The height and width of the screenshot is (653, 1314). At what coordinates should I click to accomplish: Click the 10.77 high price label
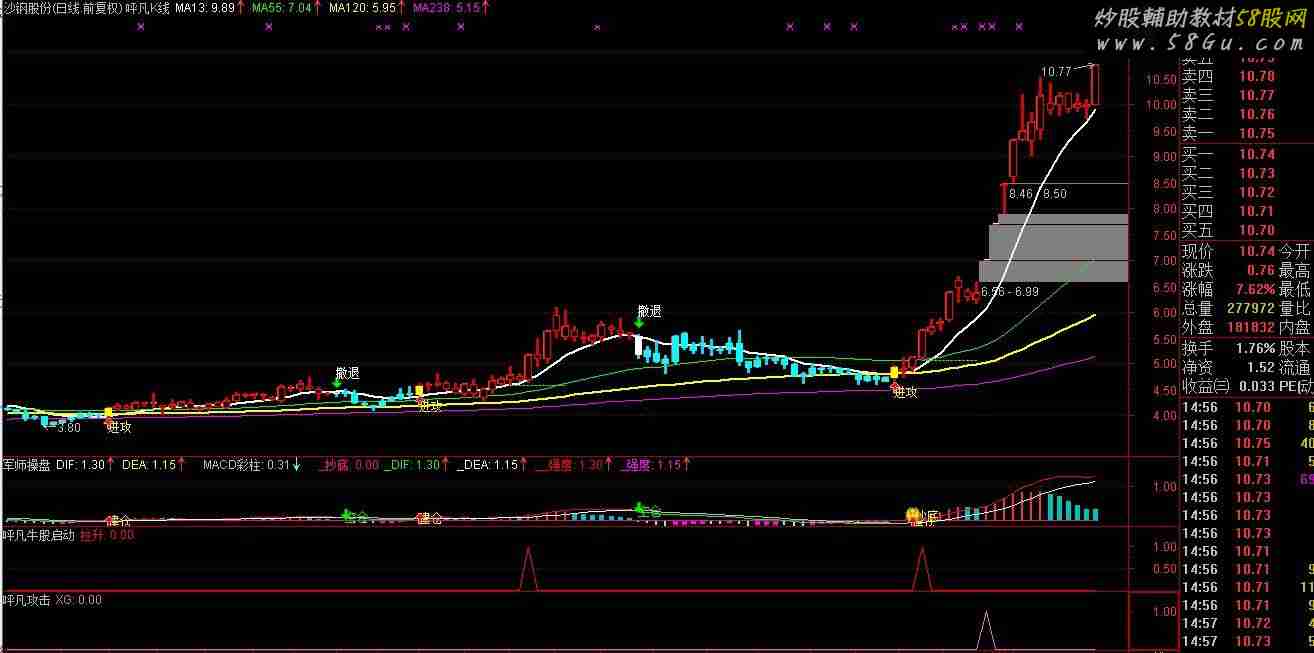point(1056,71)
